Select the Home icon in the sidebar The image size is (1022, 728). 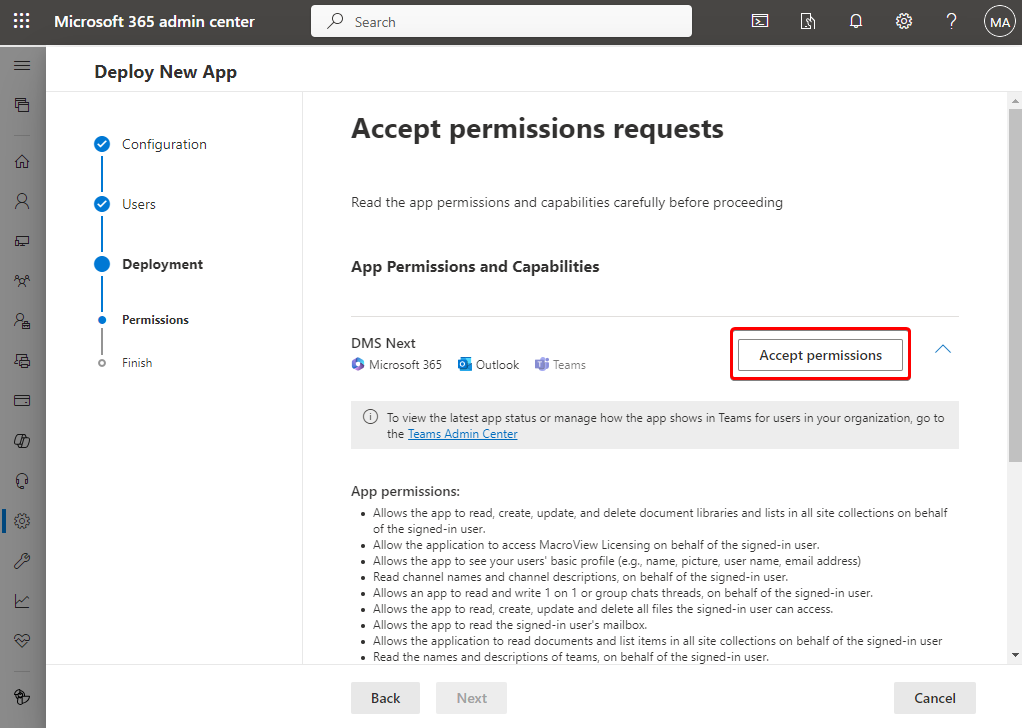[22, 161]
